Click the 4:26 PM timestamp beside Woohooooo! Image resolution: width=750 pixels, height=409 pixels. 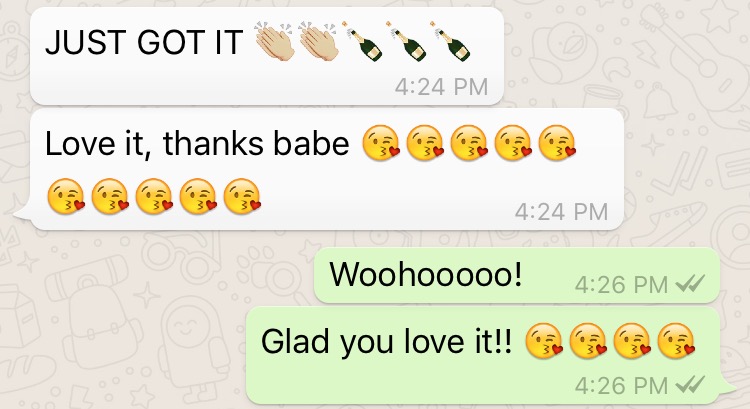[x=621, y=285]
